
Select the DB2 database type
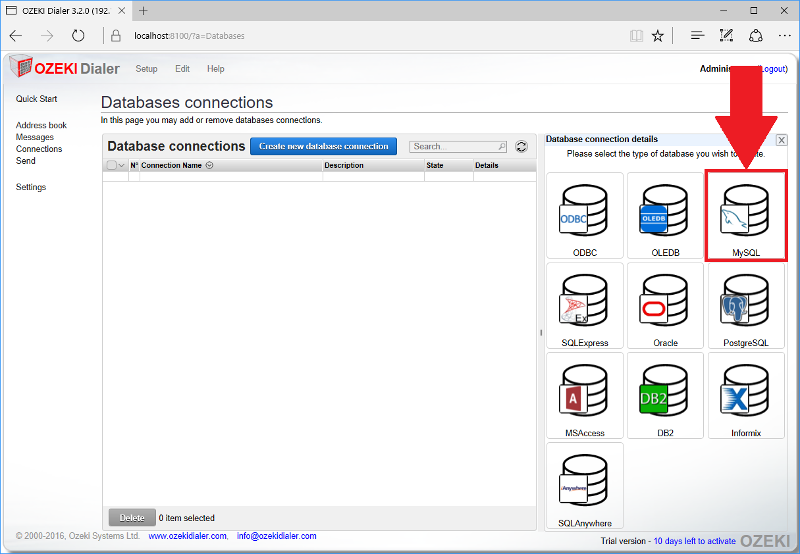(665, 395)
